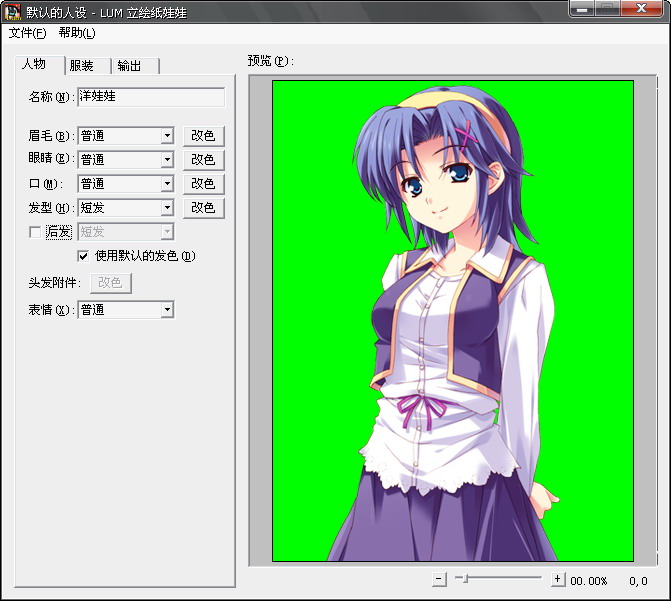Open the 表情 (expression) dropdown
671x601 pixels.
(x=167, y=310)
